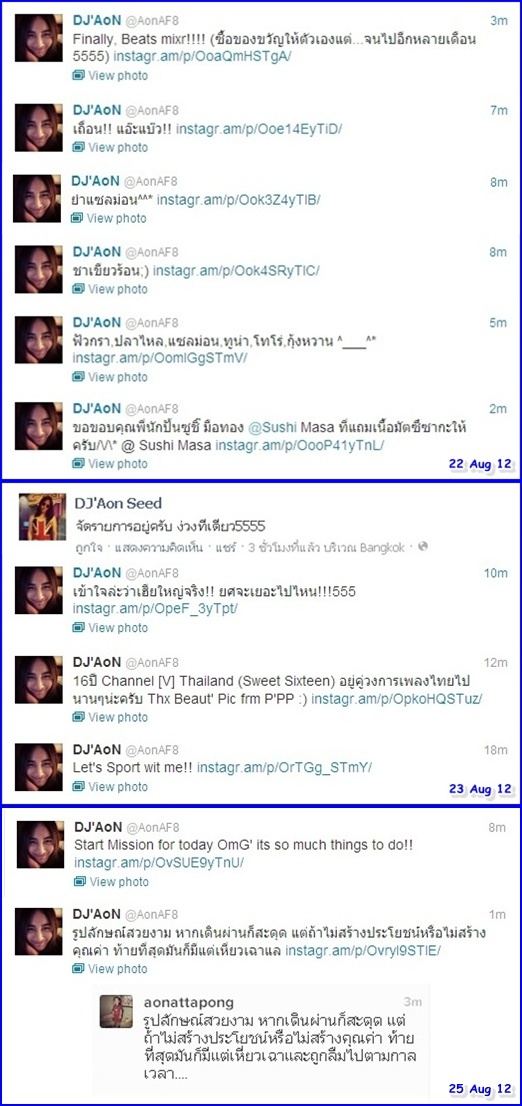Click photo icon under Let's Sport tweet
Screen dimensions: 522x1106
pos(79,786)
